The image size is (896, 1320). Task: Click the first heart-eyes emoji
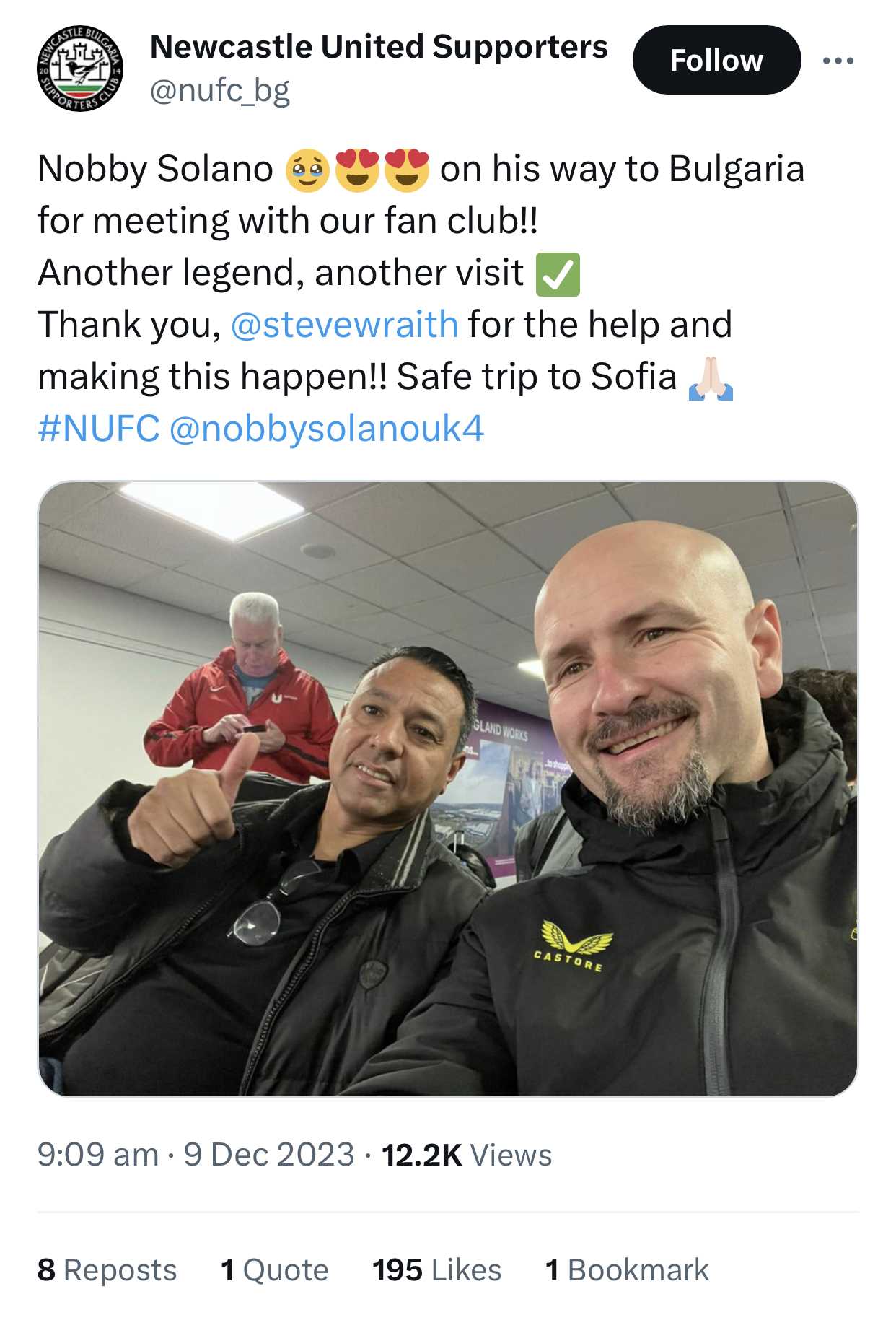357,170
